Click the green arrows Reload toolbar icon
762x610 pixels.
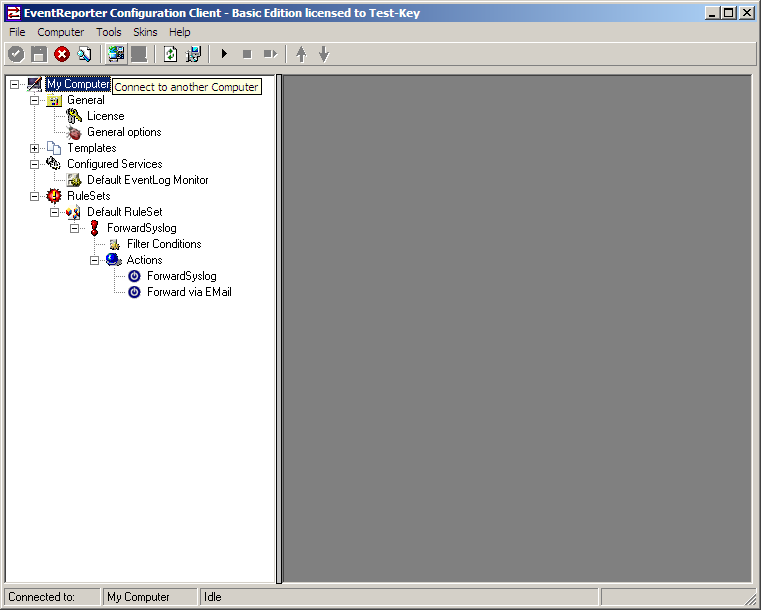[171, 54]
